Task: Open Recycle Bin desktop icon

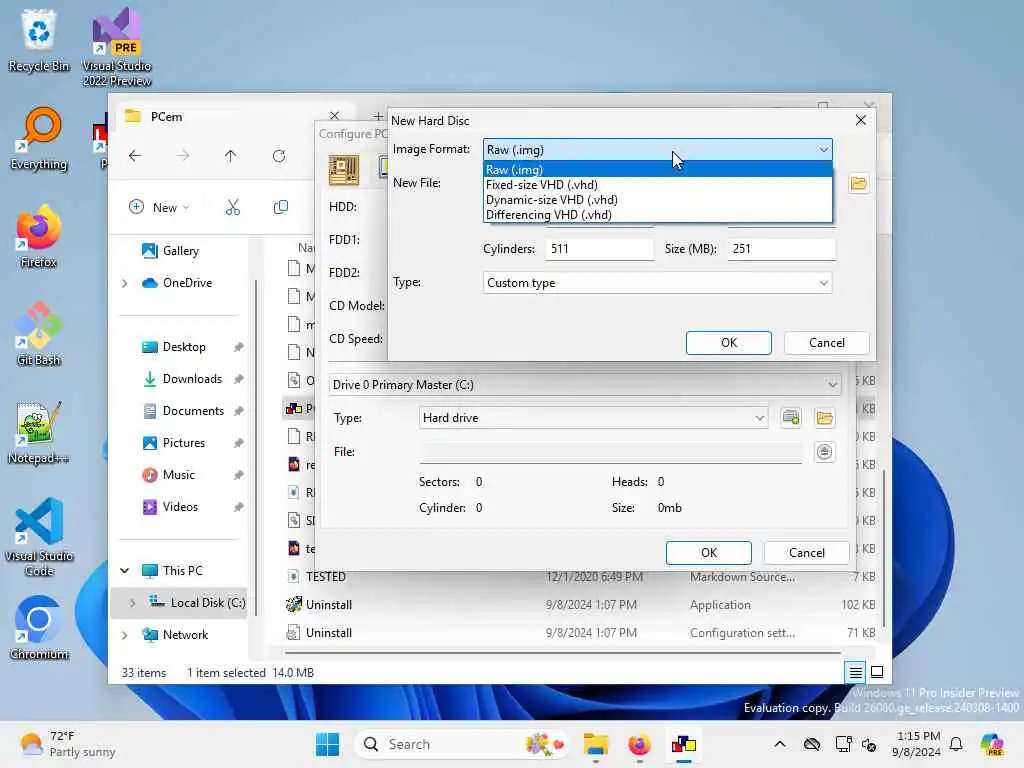Action: coord(39,40)
